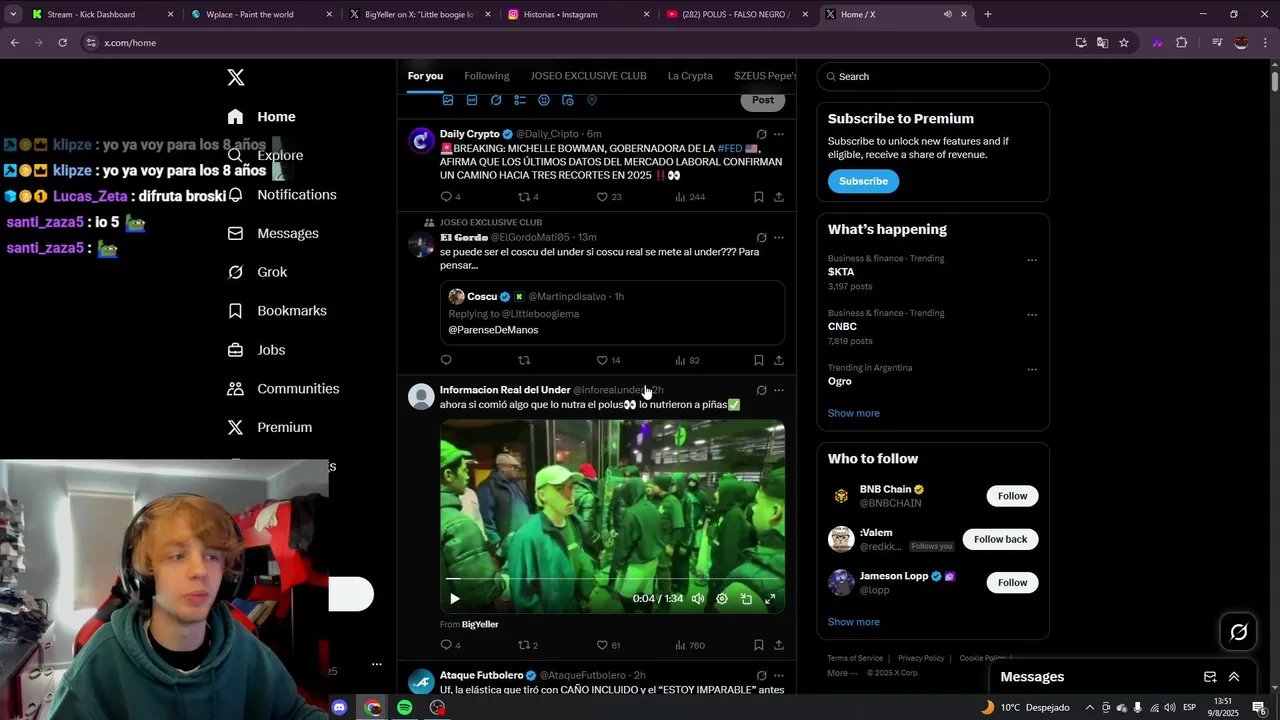Open Discord from the taskbar

[339, 707]
